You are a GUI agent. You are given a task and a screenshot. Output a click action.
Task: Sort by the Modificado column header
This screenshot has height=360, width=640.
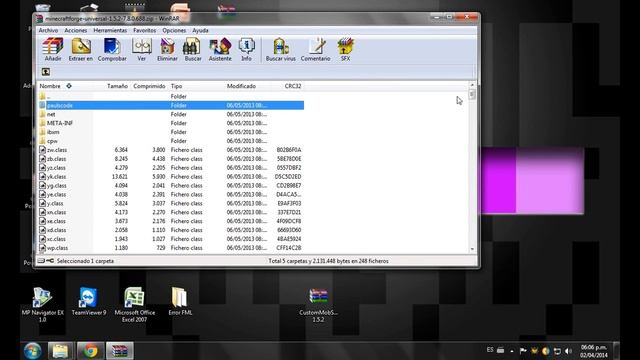click(241, 86)
